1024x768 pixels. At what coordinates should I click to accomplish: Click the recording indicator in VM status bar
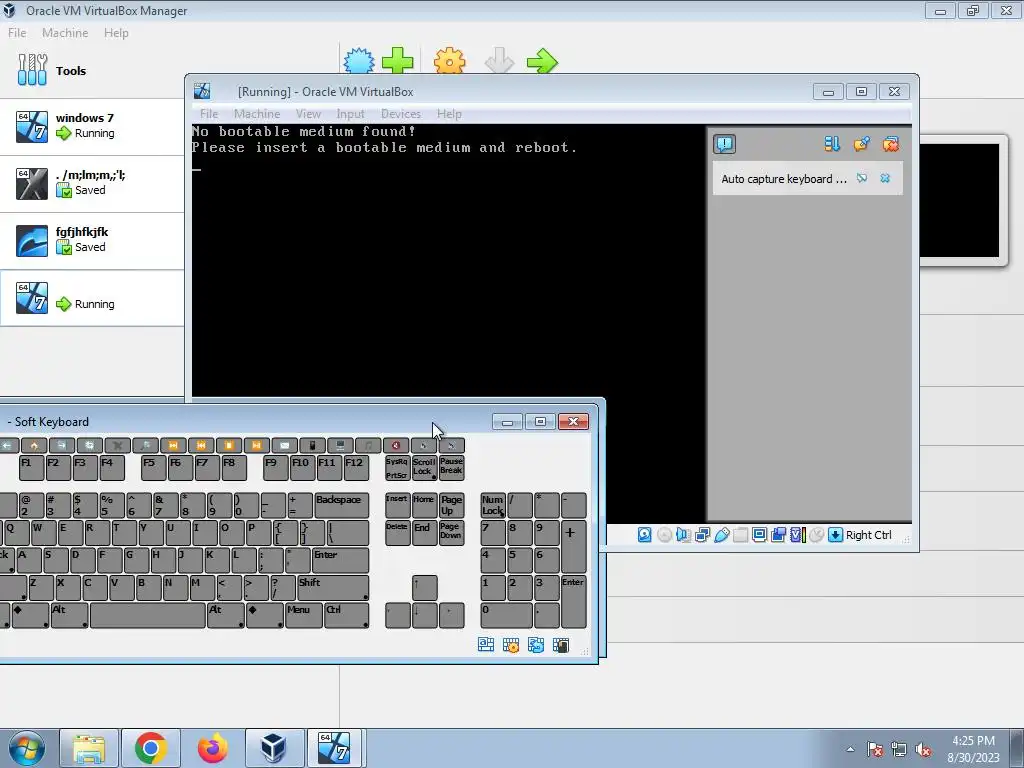pos(778,535)
